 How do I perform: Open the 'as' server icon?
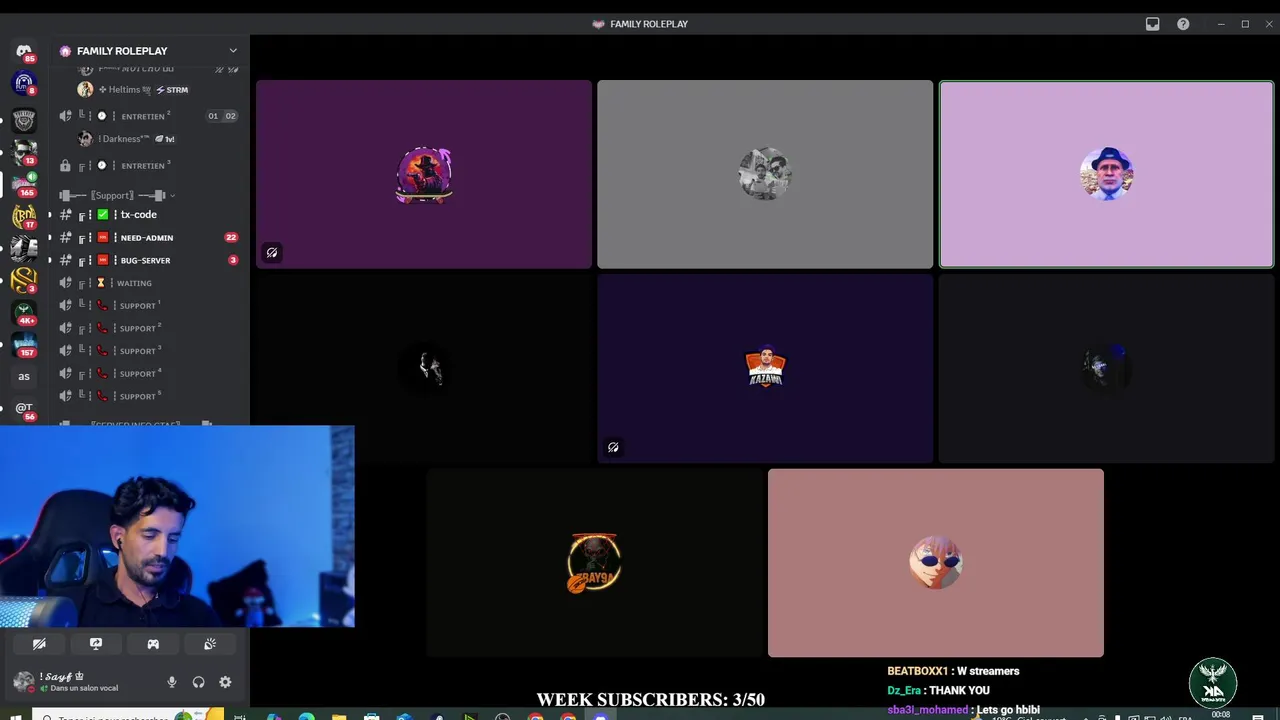pos(24,377)
